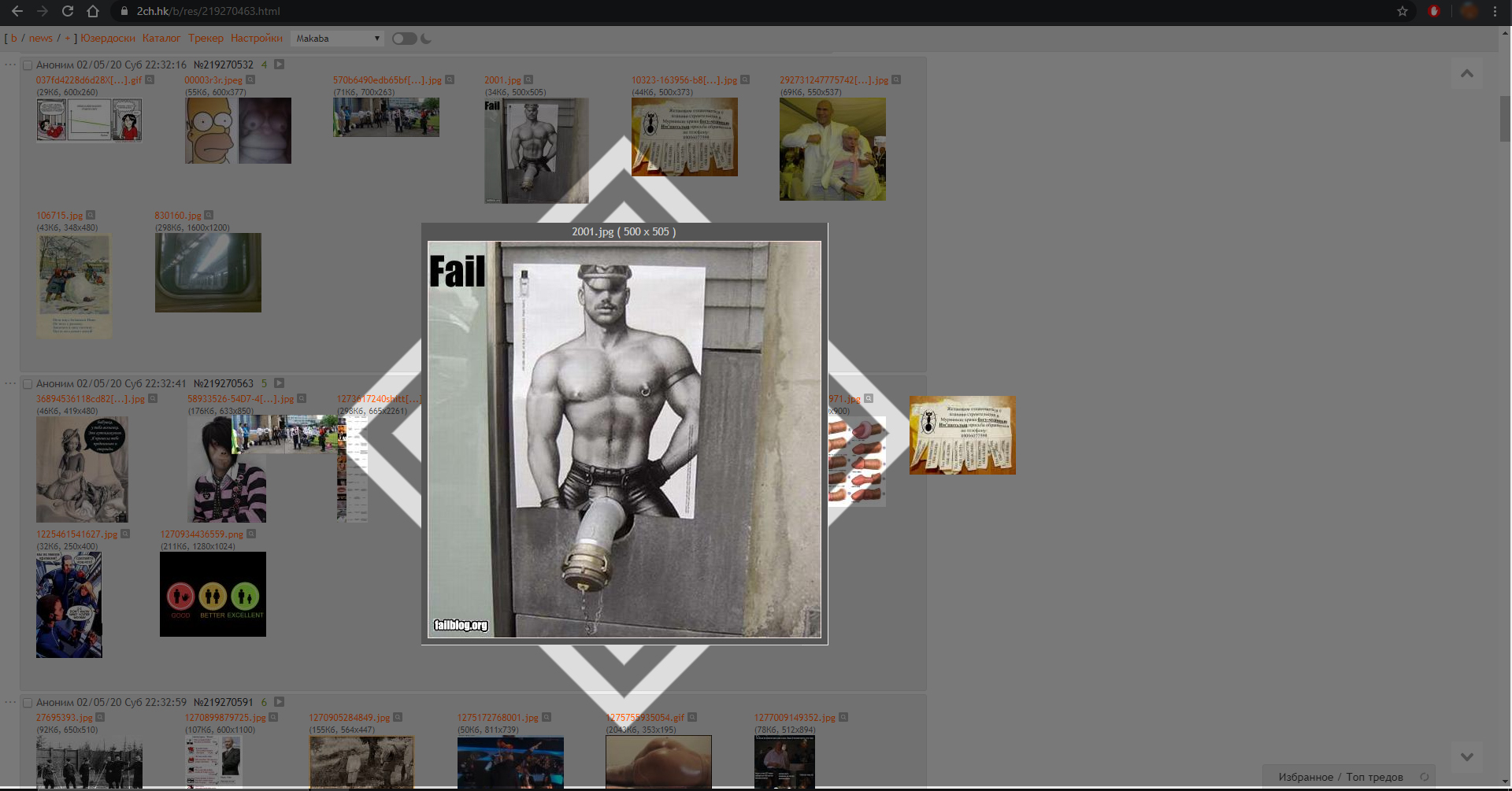
Task: Open Трекер in the top navigation
Action: pyautogui.click(x=206, y=38)
